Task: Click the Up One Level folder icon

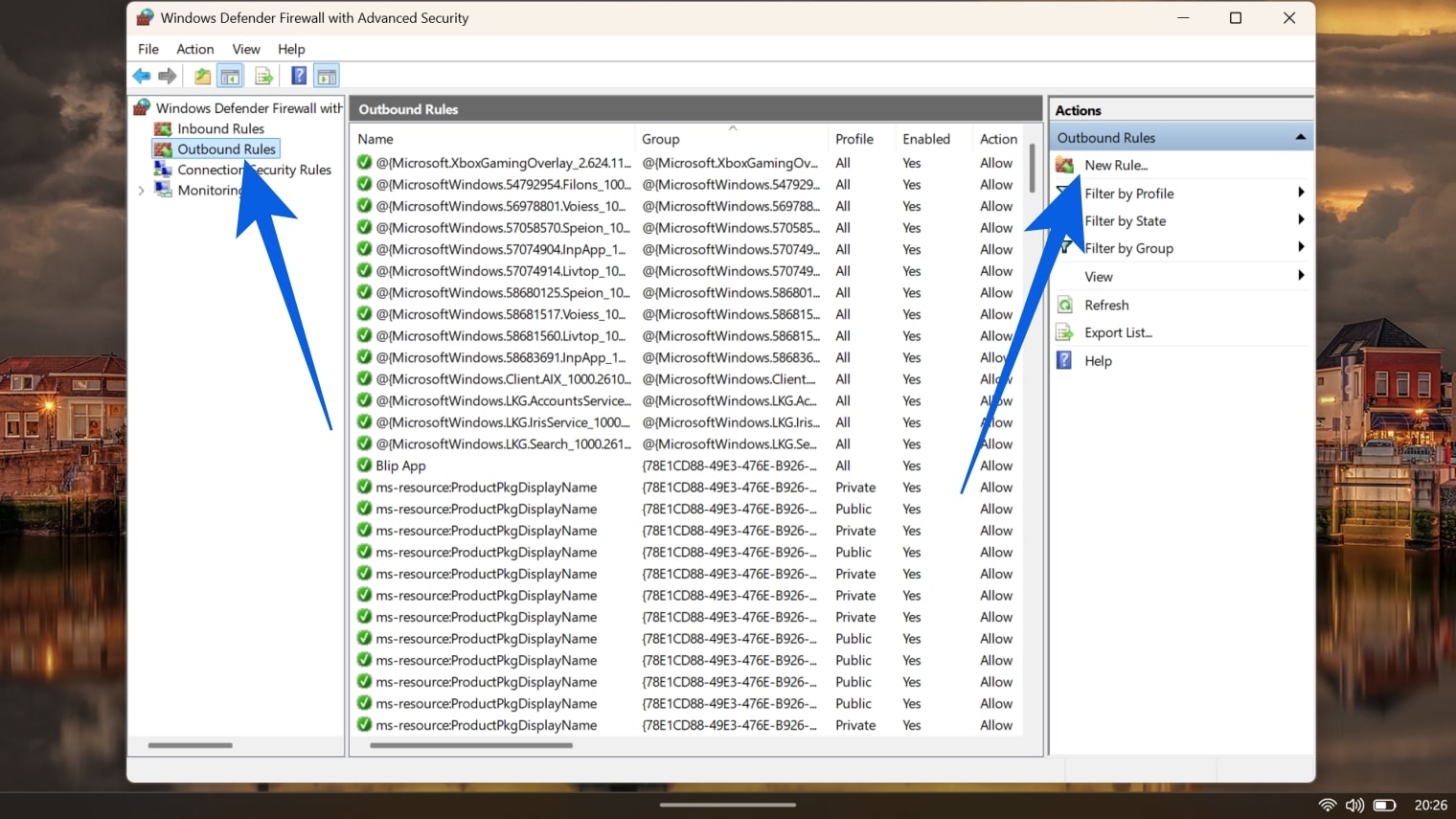Action: pyautogui.click(x=202, y=76)
